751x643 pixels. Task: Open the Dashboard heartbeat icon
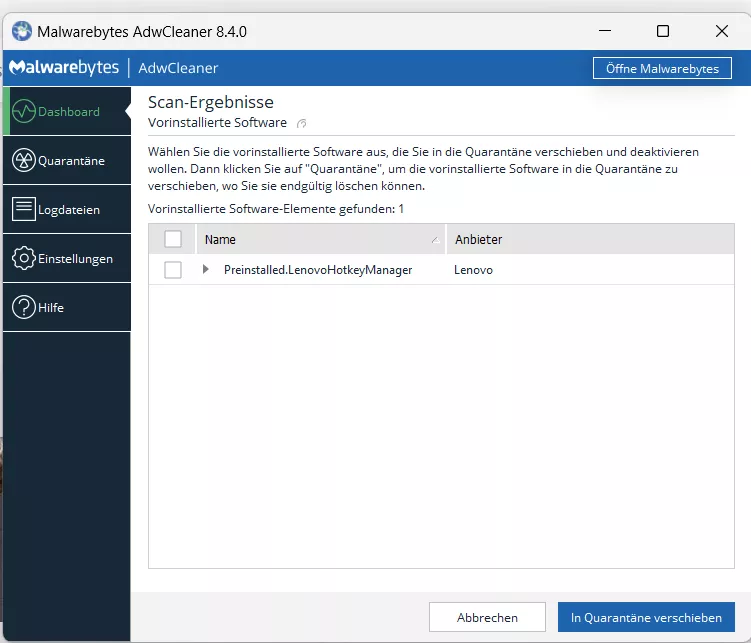coord(24,111)
